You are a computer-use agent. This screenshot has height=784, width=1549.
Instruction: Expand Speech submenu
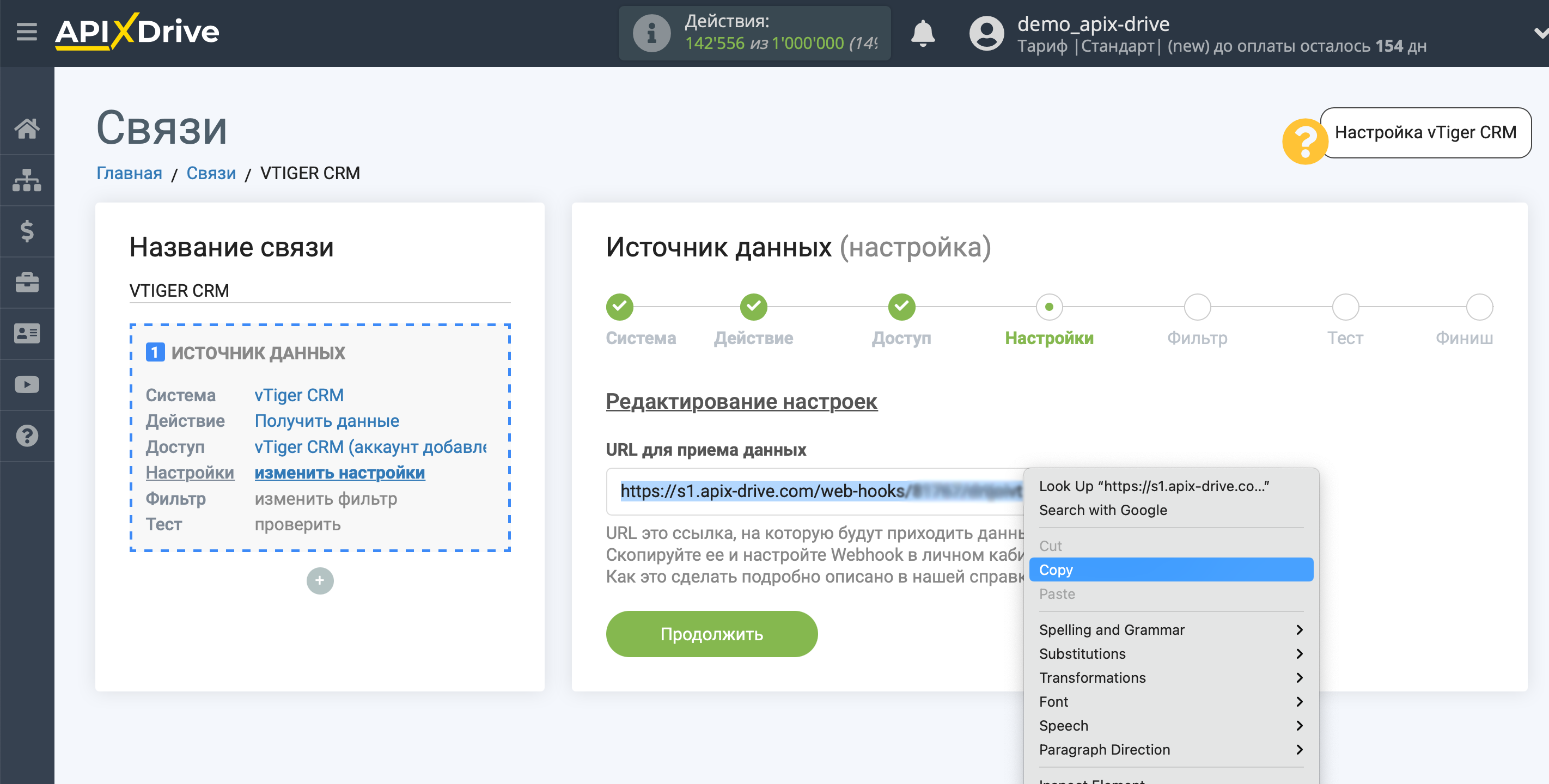[1171, 726]
